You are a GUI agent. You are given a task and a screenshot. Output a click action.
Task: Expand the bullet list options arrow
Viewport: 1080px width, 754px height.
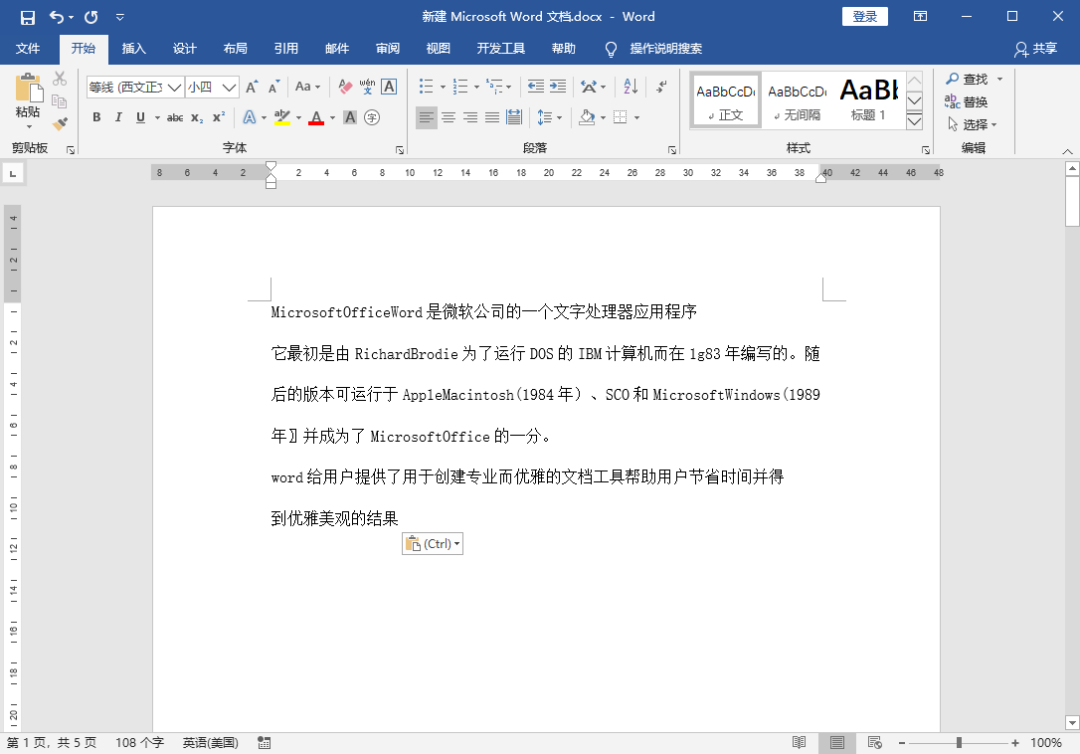click(x=443, y=87)
